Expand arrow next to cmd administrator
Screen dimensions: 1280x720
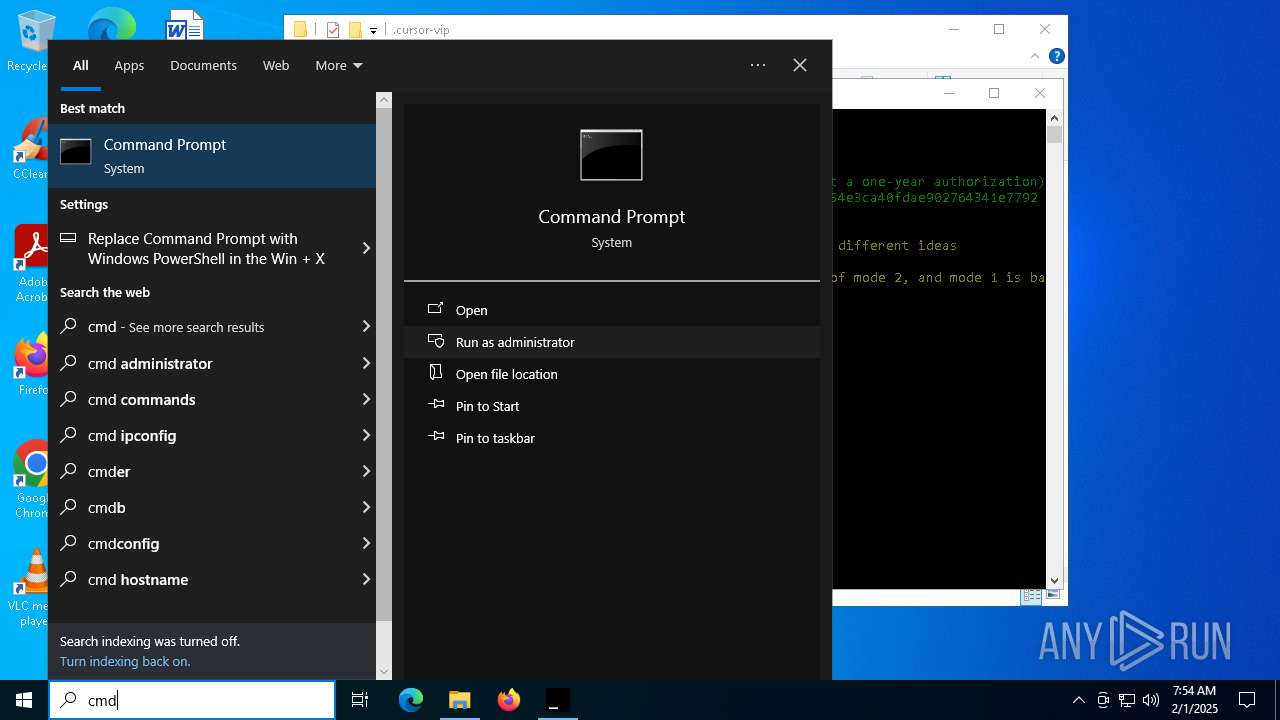366,363
